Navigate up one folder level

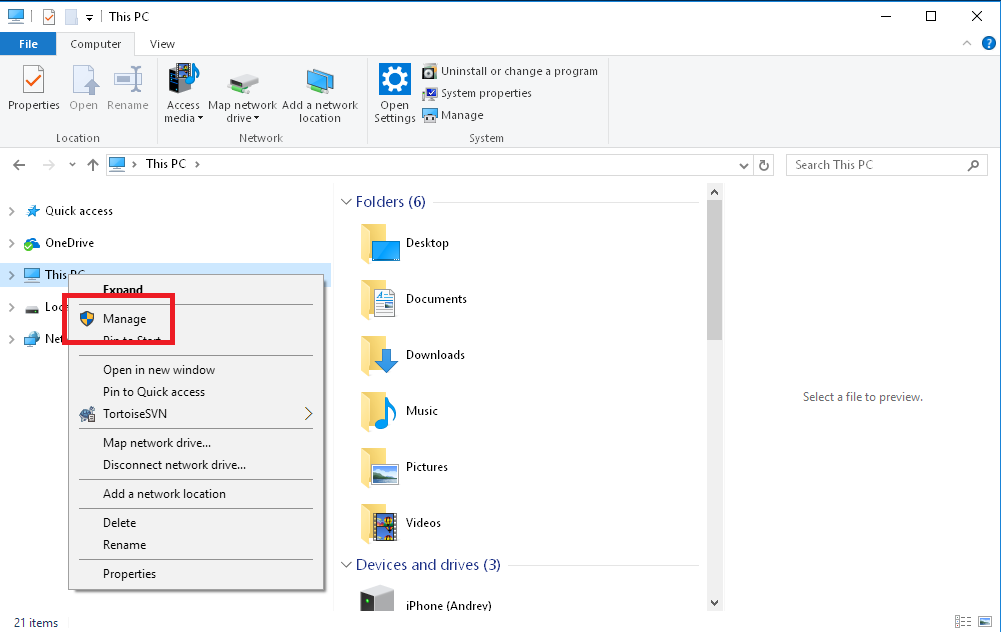coord(92,164)
